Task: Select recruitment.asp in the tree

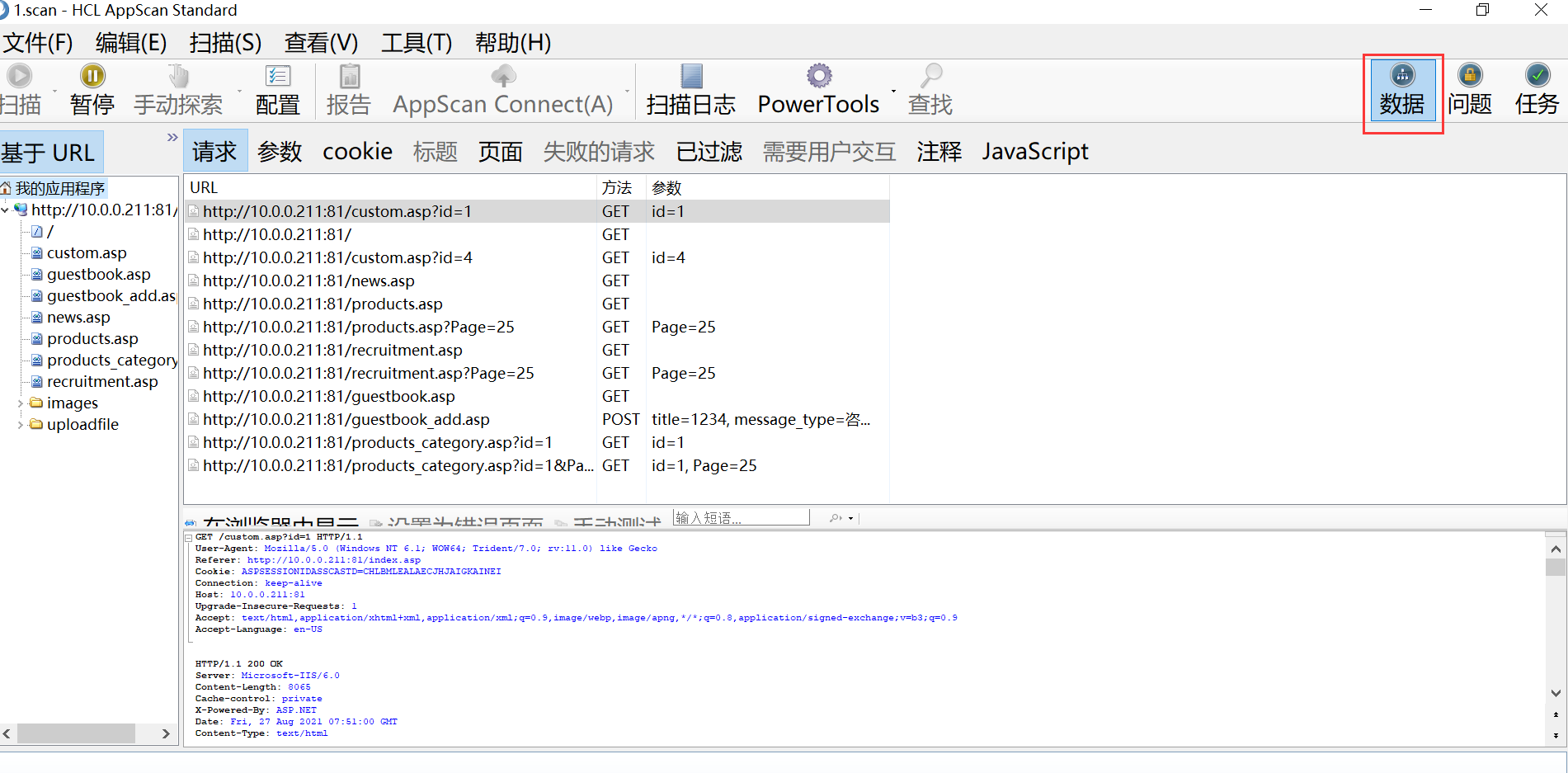Action: [102, 381]
